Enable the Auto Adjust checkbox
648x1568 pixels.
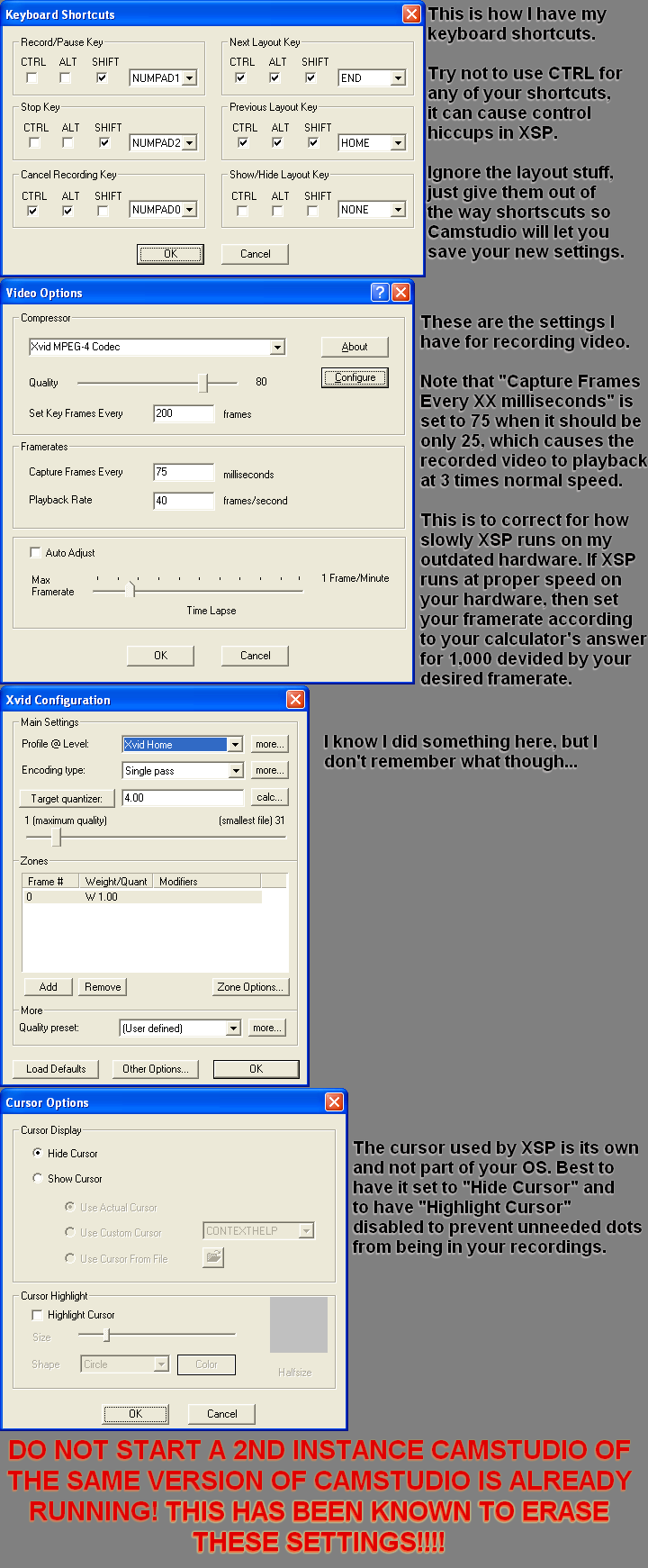pyautogui.click(x=36, y=553)
